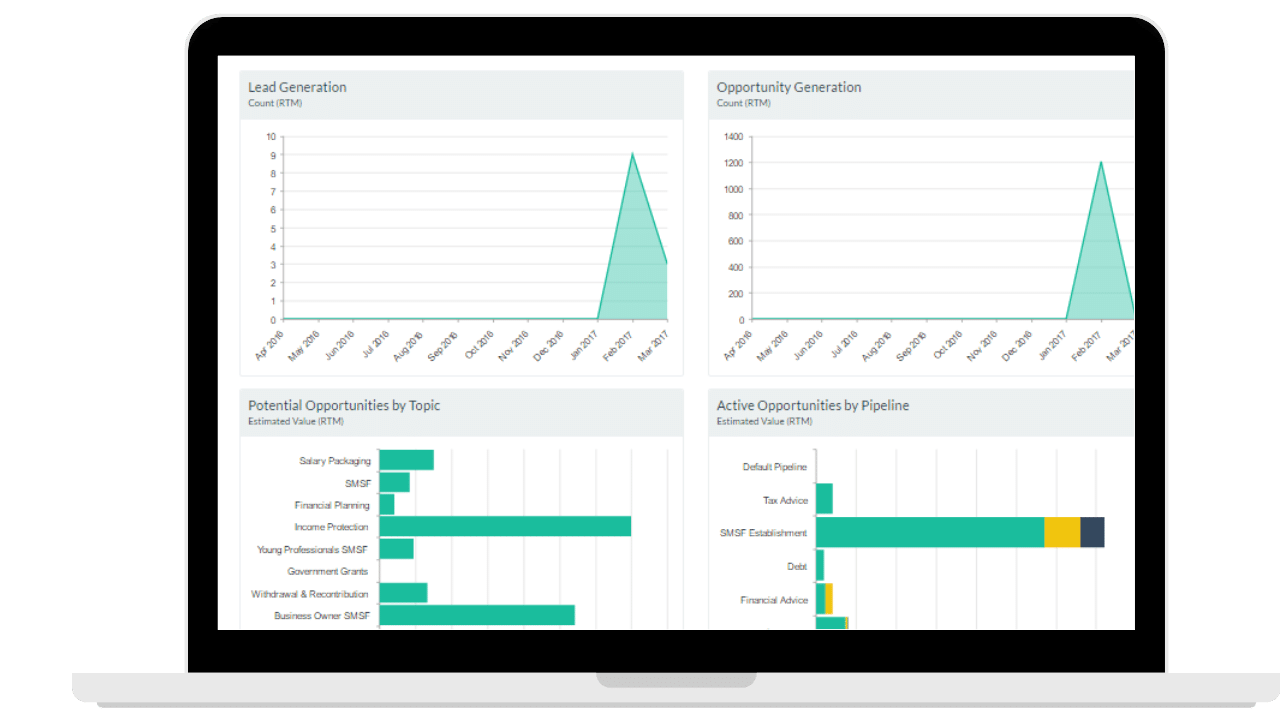
Task: Click the Government Grants topic label
Action: 327,572
